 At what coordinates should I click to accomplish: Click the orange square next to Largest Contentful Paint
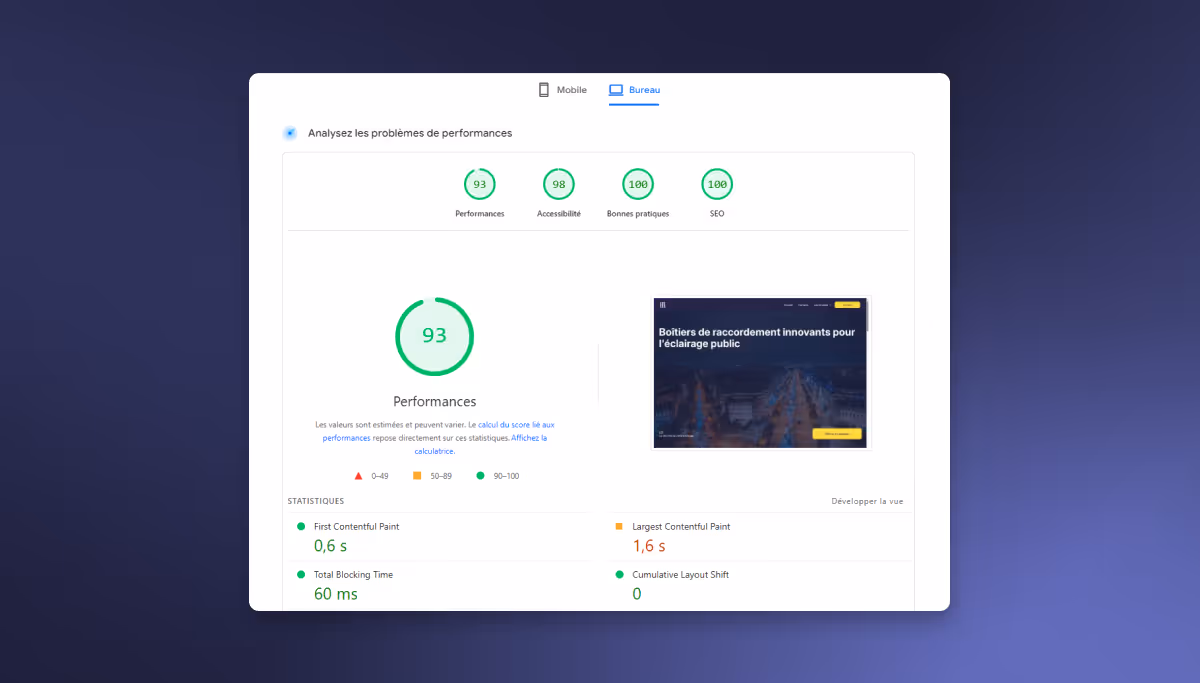click(618, 525)
